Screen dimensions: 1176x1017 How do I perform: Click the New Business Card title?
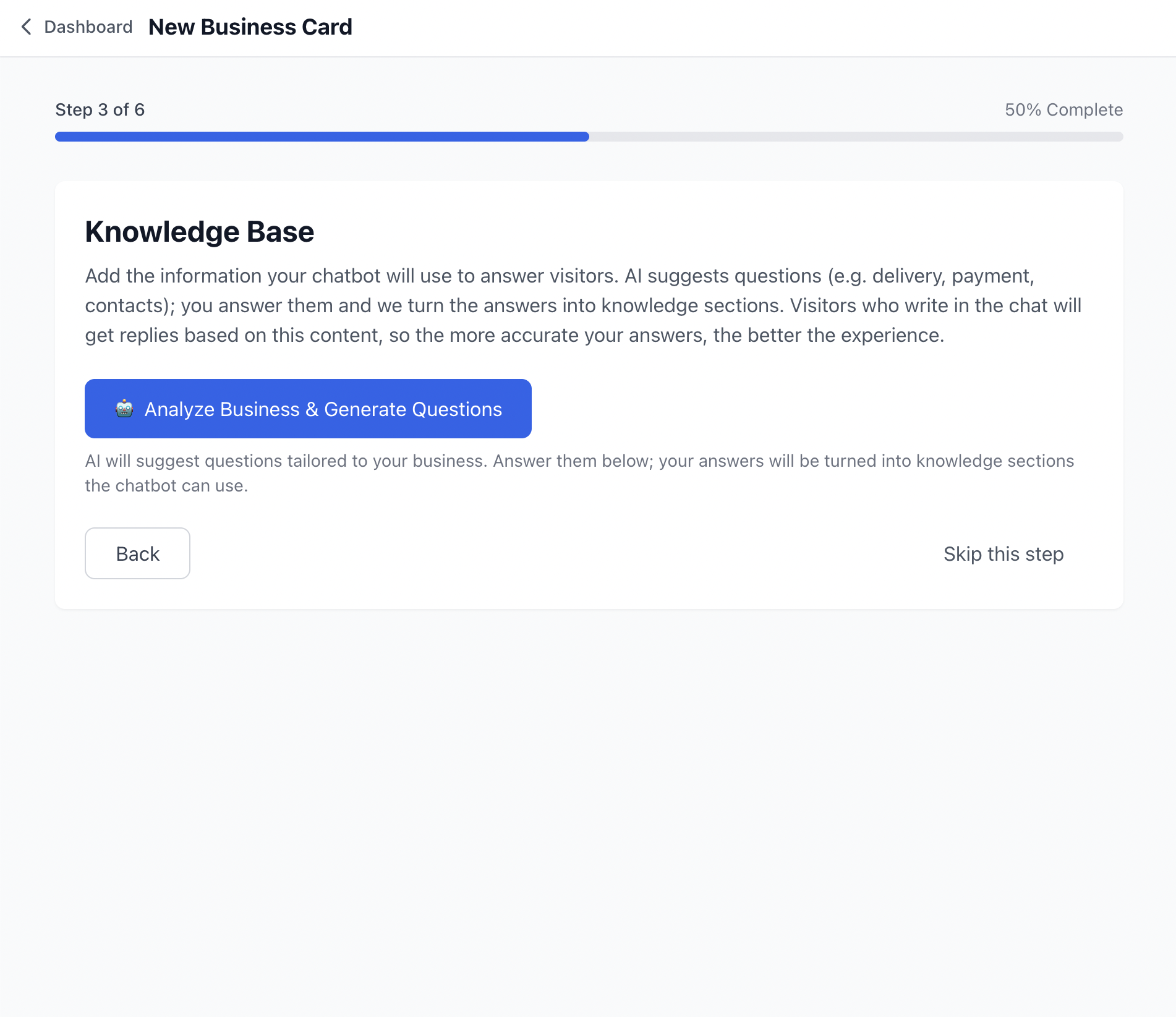[x=250, y=27]
